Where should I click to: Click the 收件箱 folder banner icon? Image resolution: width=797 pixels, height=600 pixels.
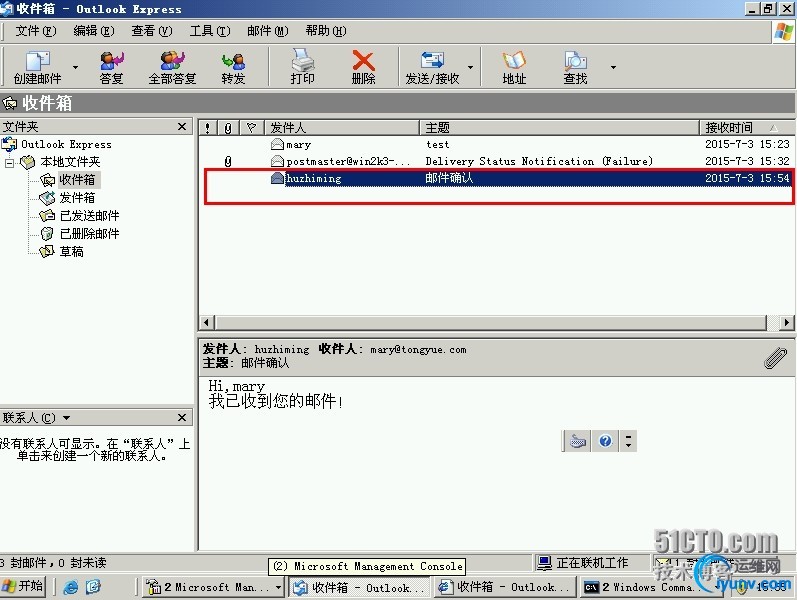pyautogui.click(x=10, y=103)
